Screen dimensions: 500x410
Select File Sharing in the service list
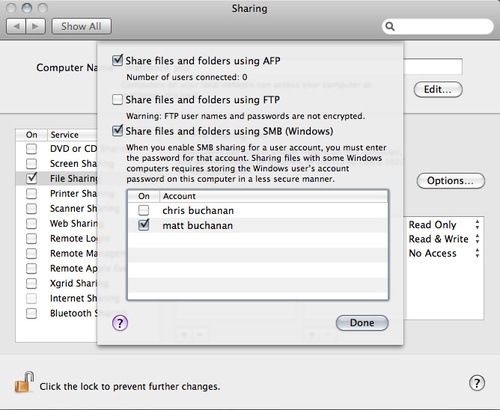(57, 179)
